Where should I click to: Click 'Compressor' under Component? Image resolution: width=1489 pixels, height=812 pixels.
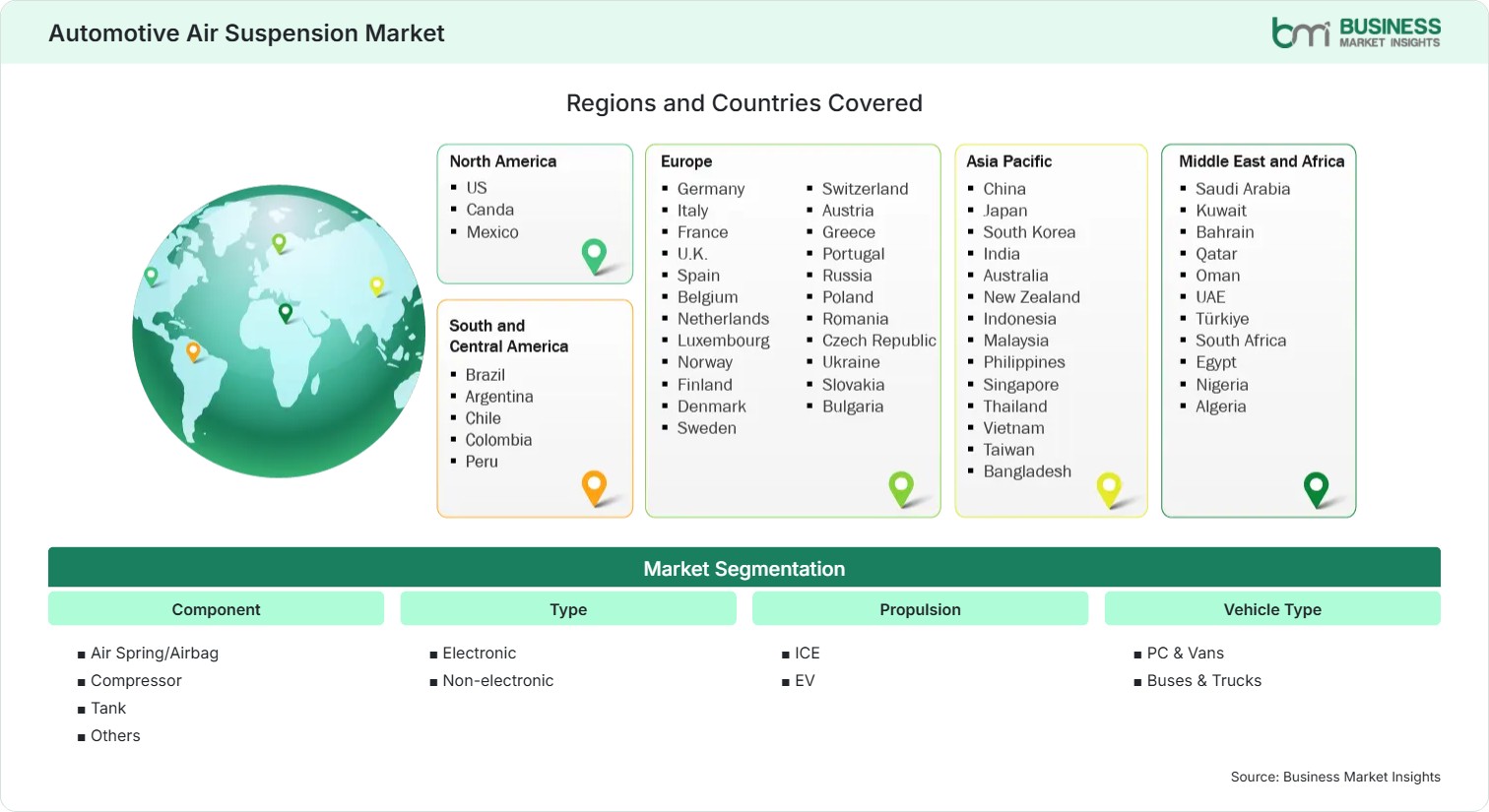click(136, 680)
